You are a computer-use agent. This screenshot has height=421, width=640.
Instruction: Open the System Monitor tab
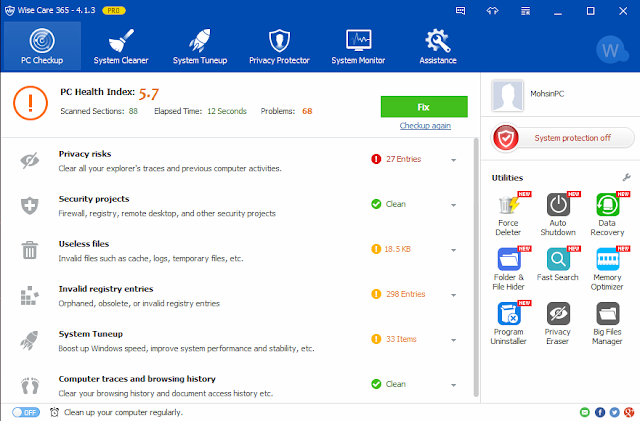358,47
